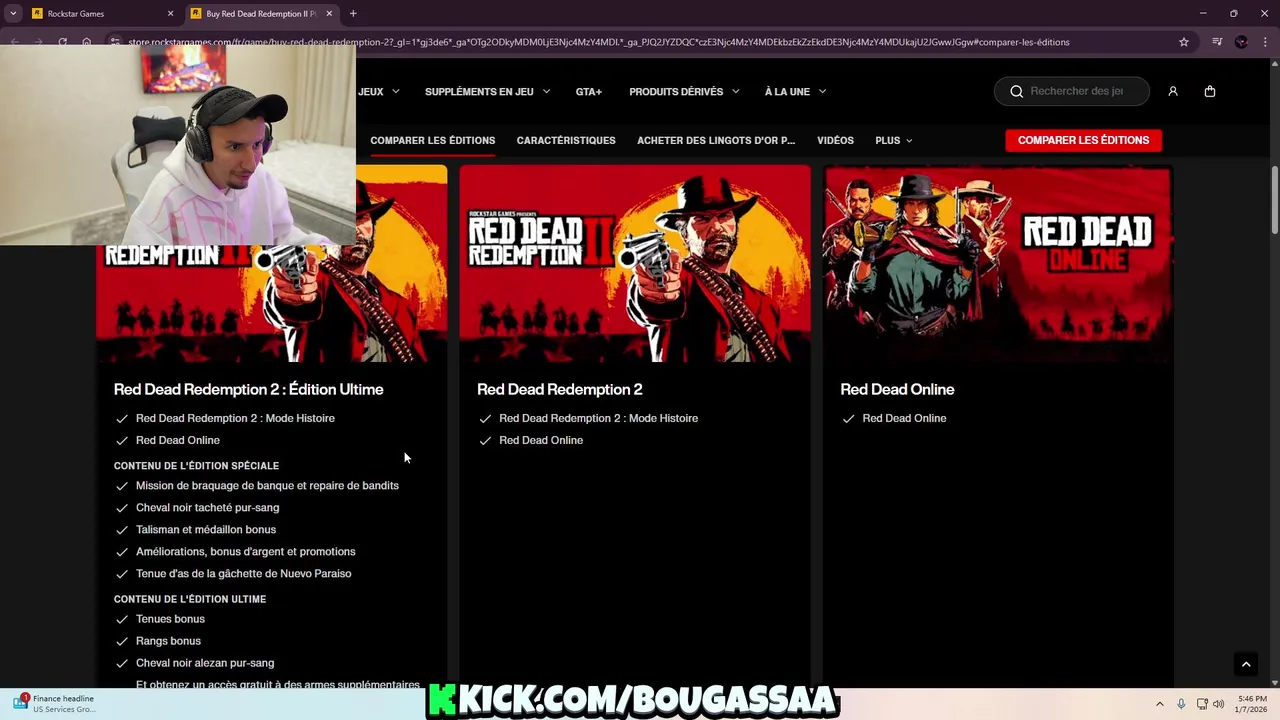Click the back-to-top arrow button
1280x720 pixels.
pos(1246,664)
